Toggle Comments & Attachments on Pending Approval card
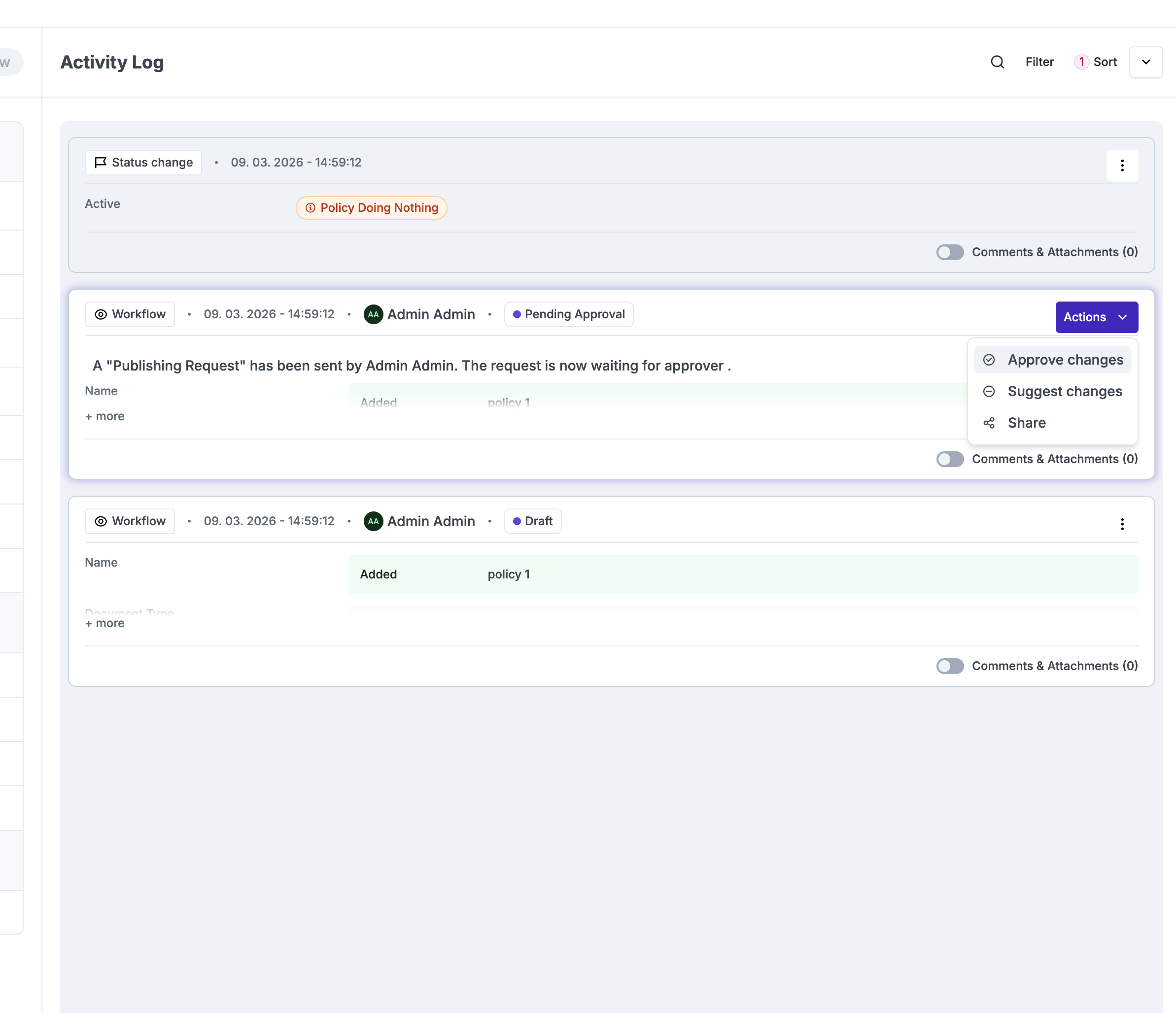 [x=950, y=459]
